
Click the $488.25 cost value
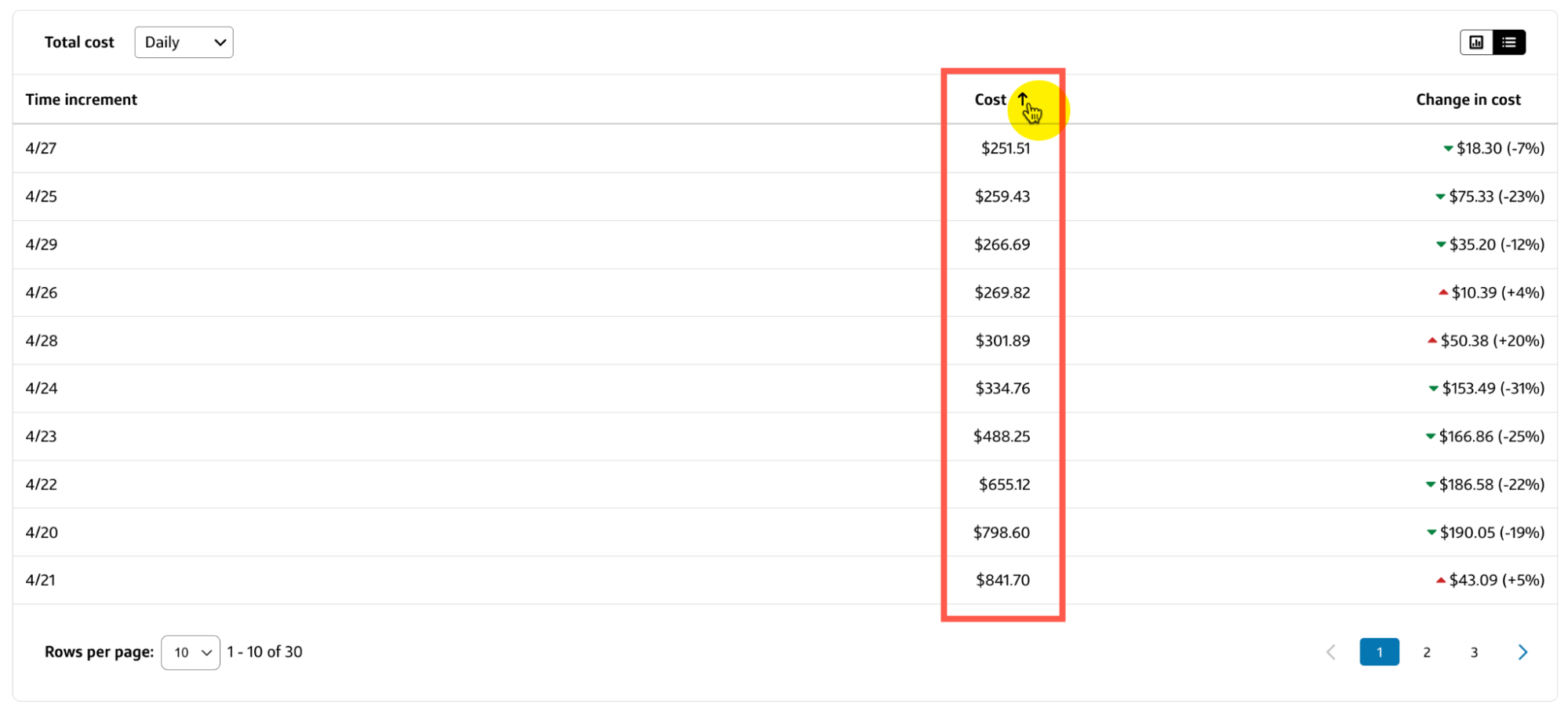(1002, 437)
